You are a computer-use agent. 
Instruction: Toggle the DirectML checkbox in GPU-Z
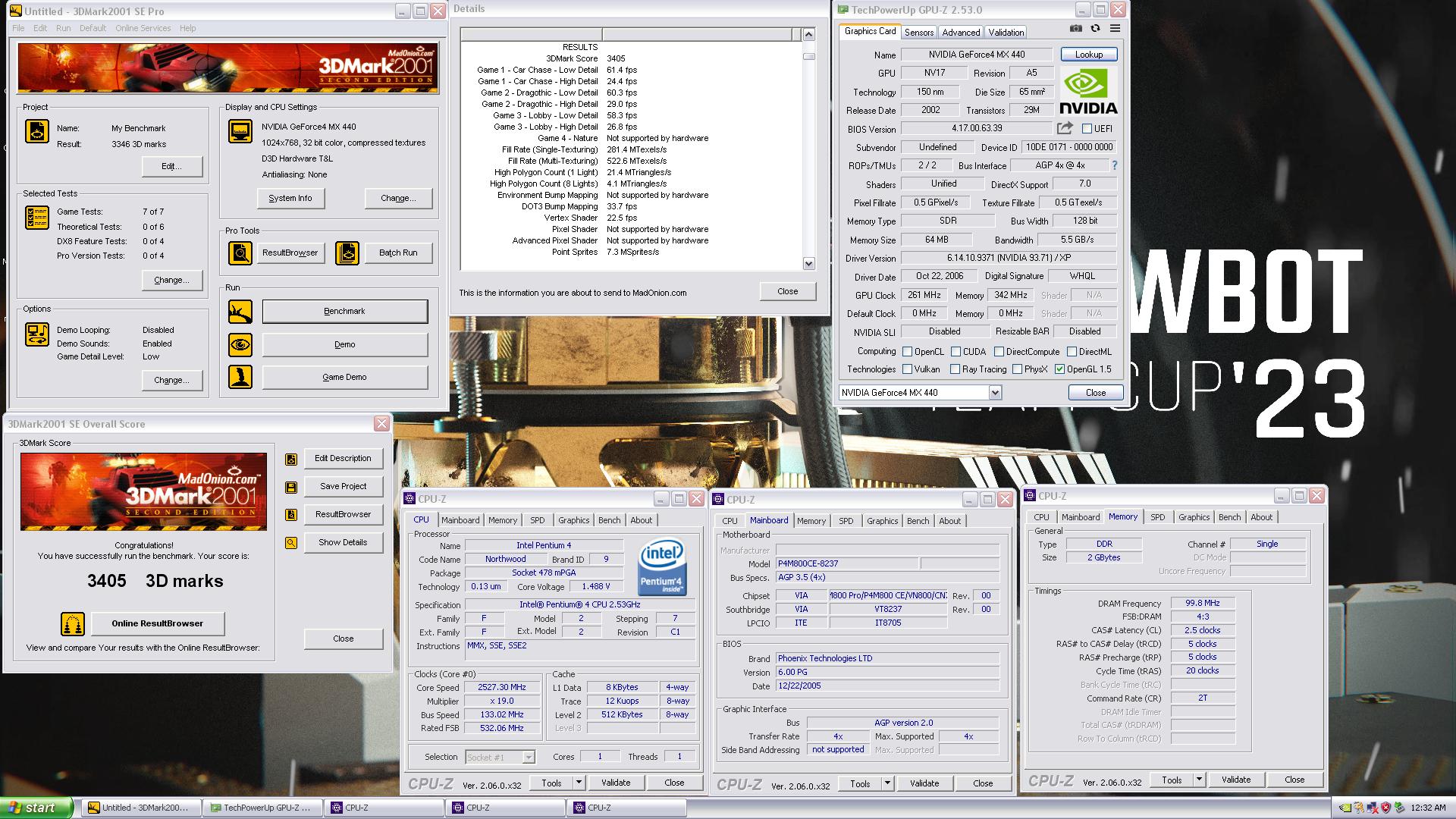[1072, 352]
